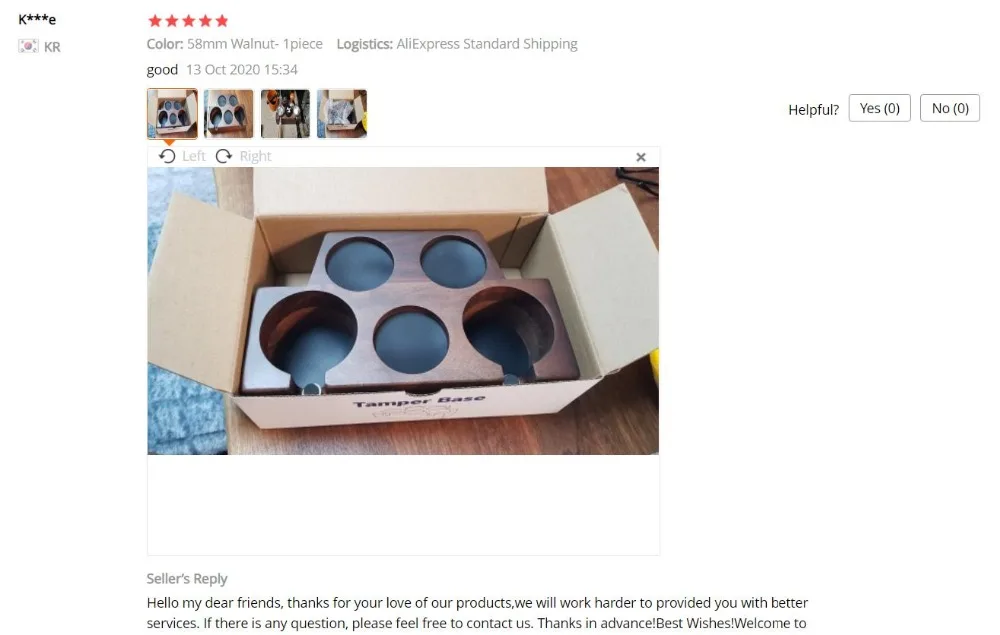Mark review helpful with Yes (0)
This screenshot has height=635, width=1000.
point(879,108)
